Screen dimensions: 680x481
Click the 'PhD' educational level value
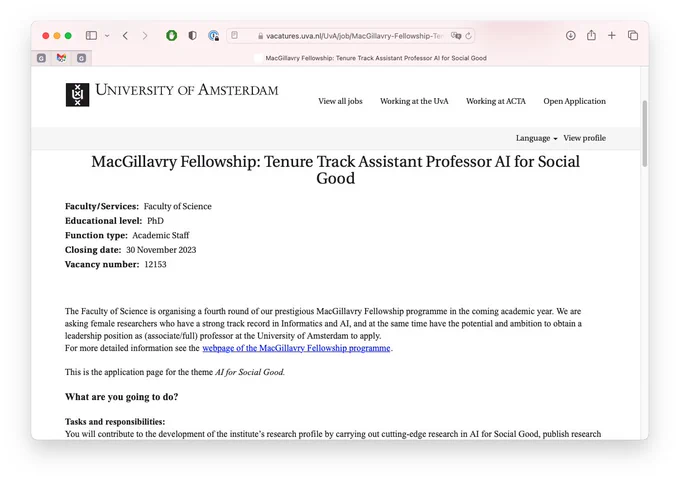pyautogui.click(x=155, y=221)
